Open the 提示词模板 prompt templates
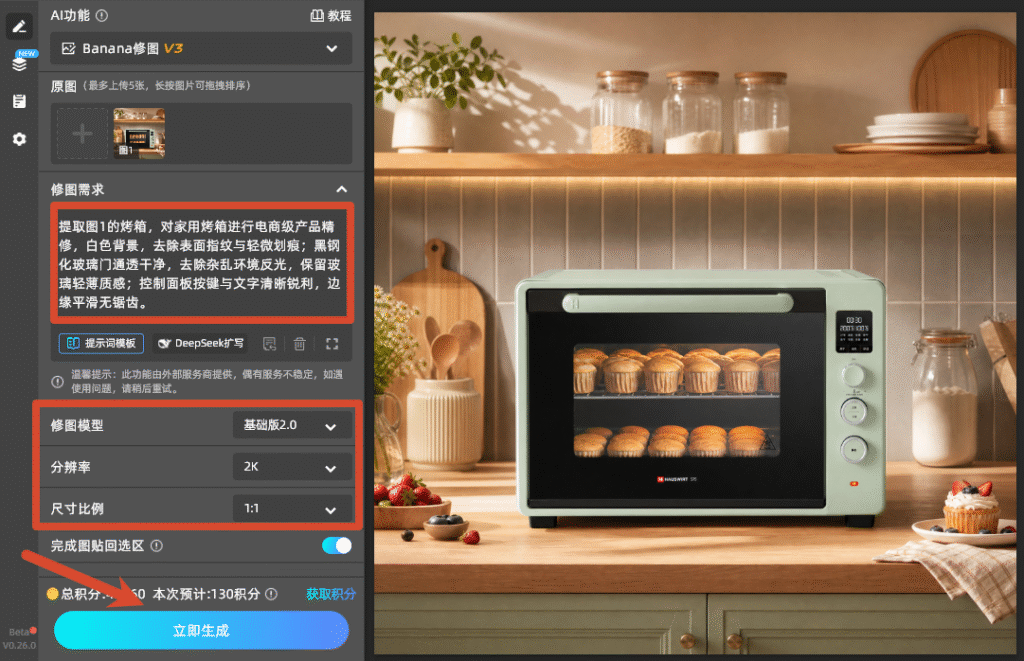The width and height of the screenshot is (1024, 661). pos(101,344)
